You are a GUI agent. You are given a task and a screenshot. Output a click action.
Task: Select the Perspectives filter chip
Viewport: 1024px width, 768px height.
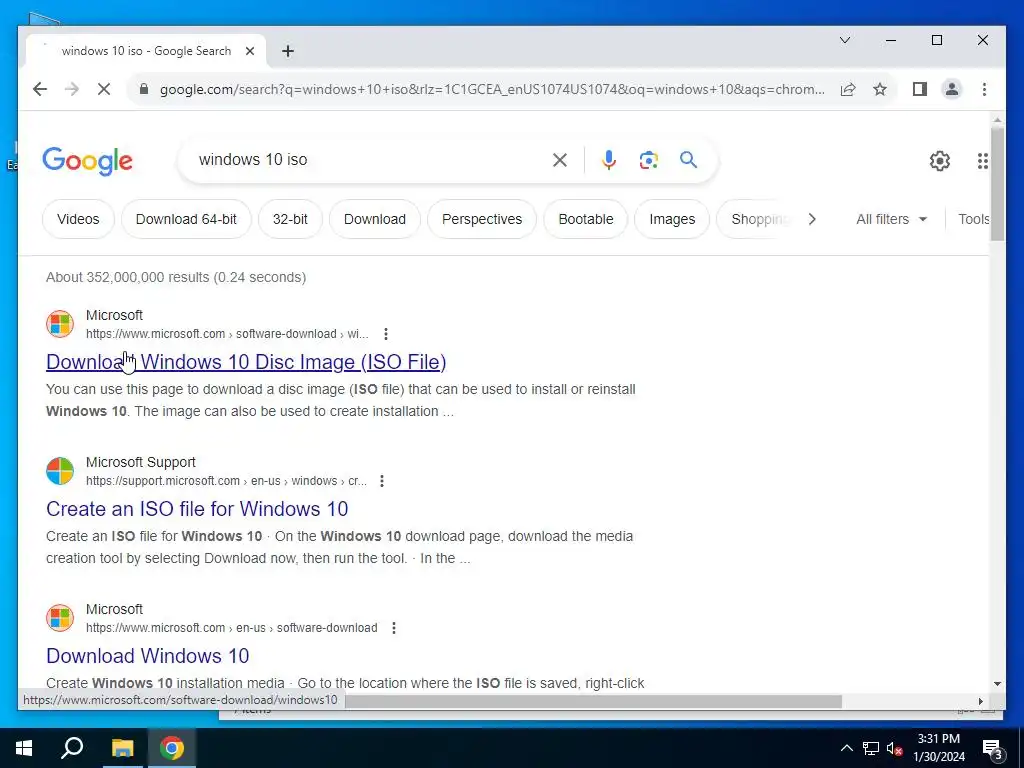482,219
